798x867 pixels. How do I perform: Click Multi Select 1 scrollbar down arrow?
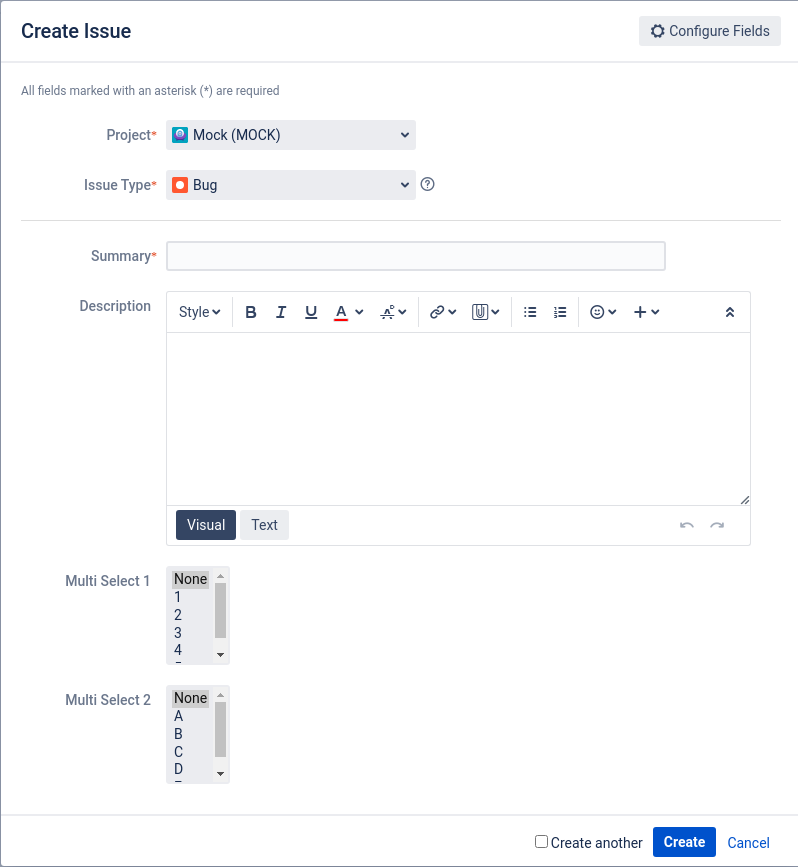click(221, 655)
